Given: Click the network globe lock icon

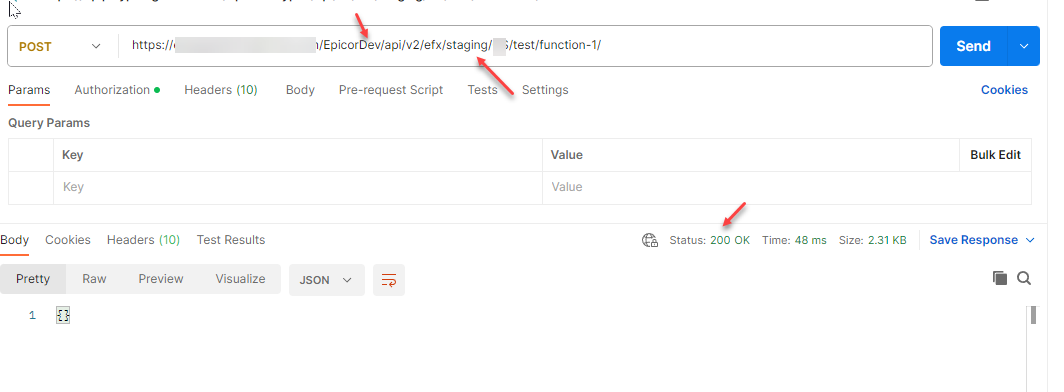Looking at the screenshot, I should tap(650, 240).
